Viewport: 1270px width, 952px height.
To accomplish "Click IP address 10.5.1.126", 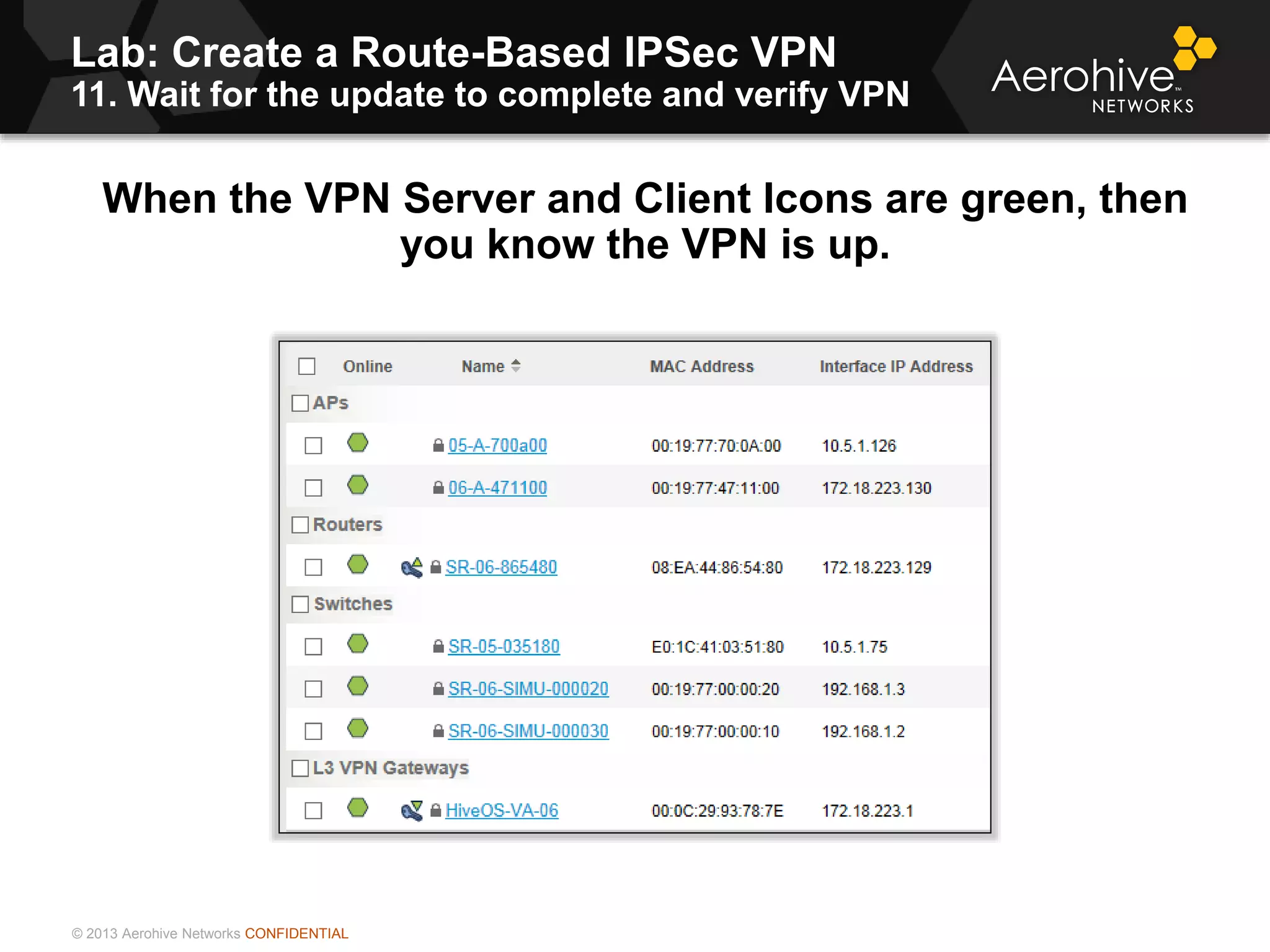I will (x=859, y=446).
